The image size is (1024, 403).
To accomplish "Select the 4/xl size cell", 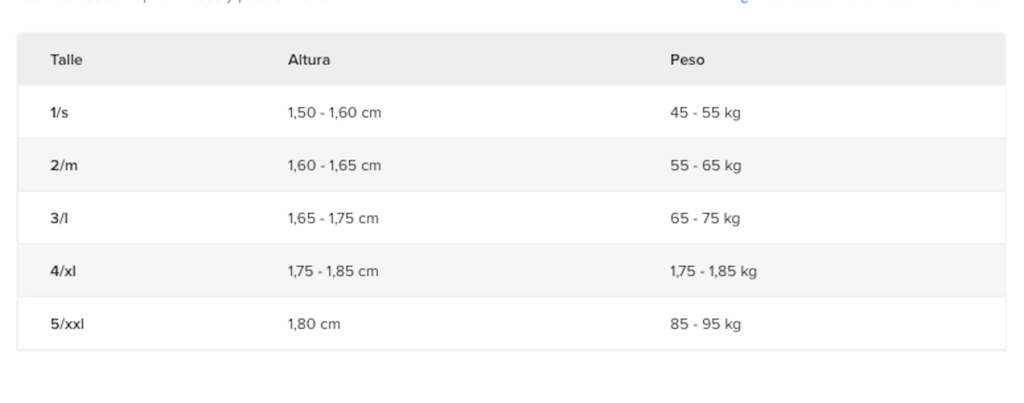I will click(x=63, y=271).
